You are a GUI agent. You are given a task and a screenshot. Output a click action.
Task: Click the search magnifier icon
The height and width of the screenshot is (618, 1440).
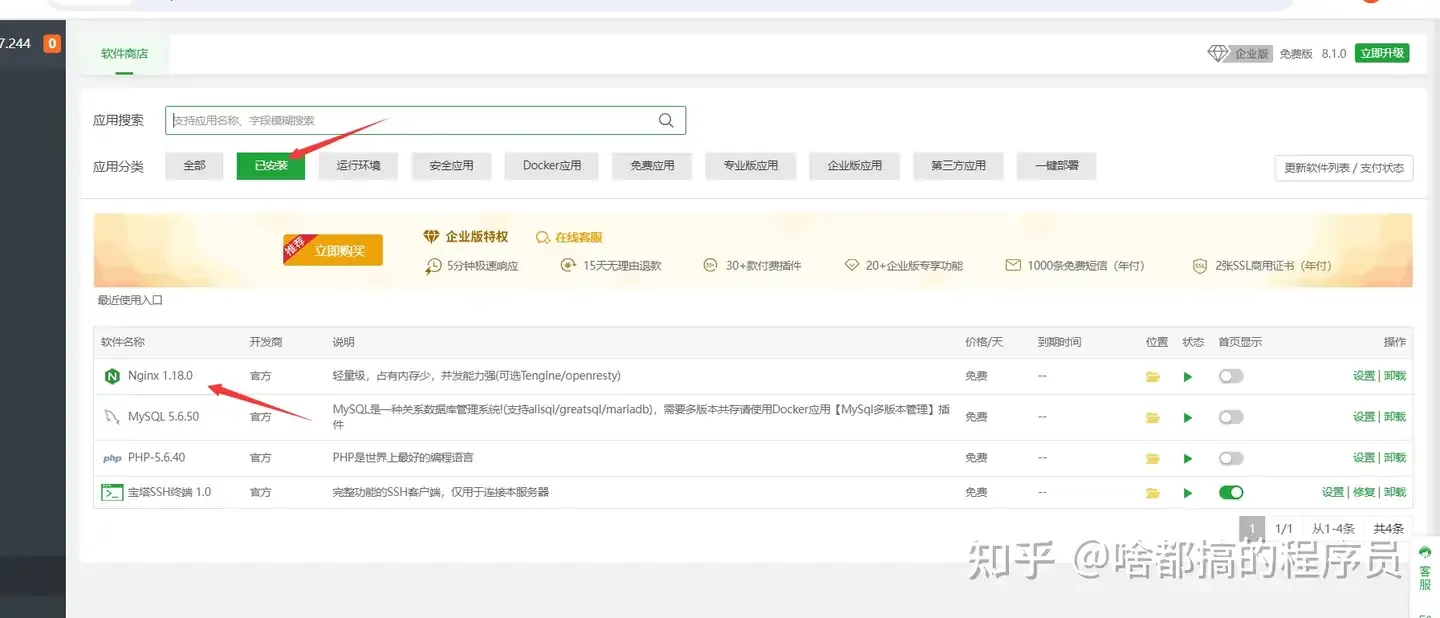coord(666,119)
